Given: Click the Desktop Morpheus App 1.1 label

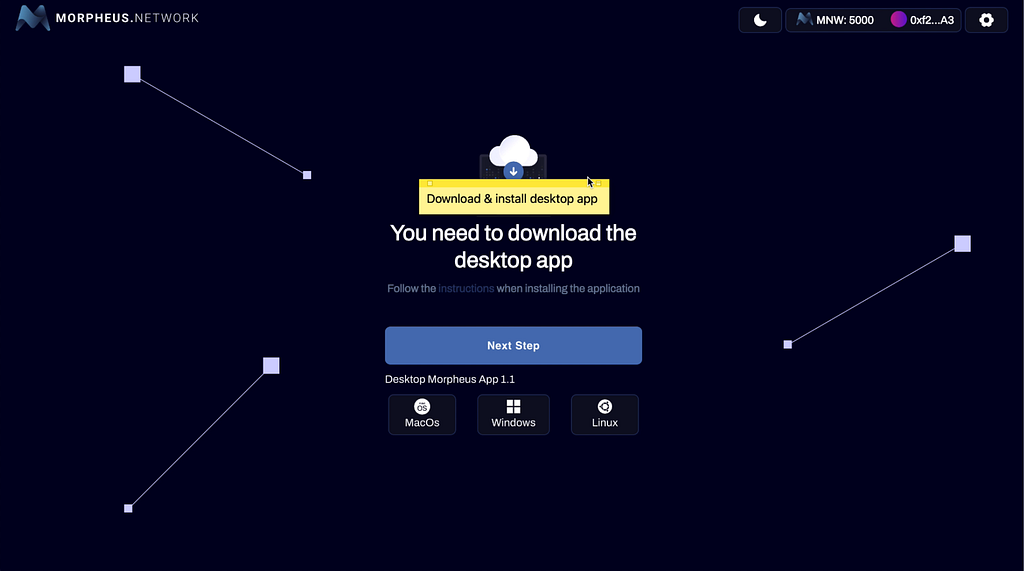Looking at the screenshot, I should [450, 379].
